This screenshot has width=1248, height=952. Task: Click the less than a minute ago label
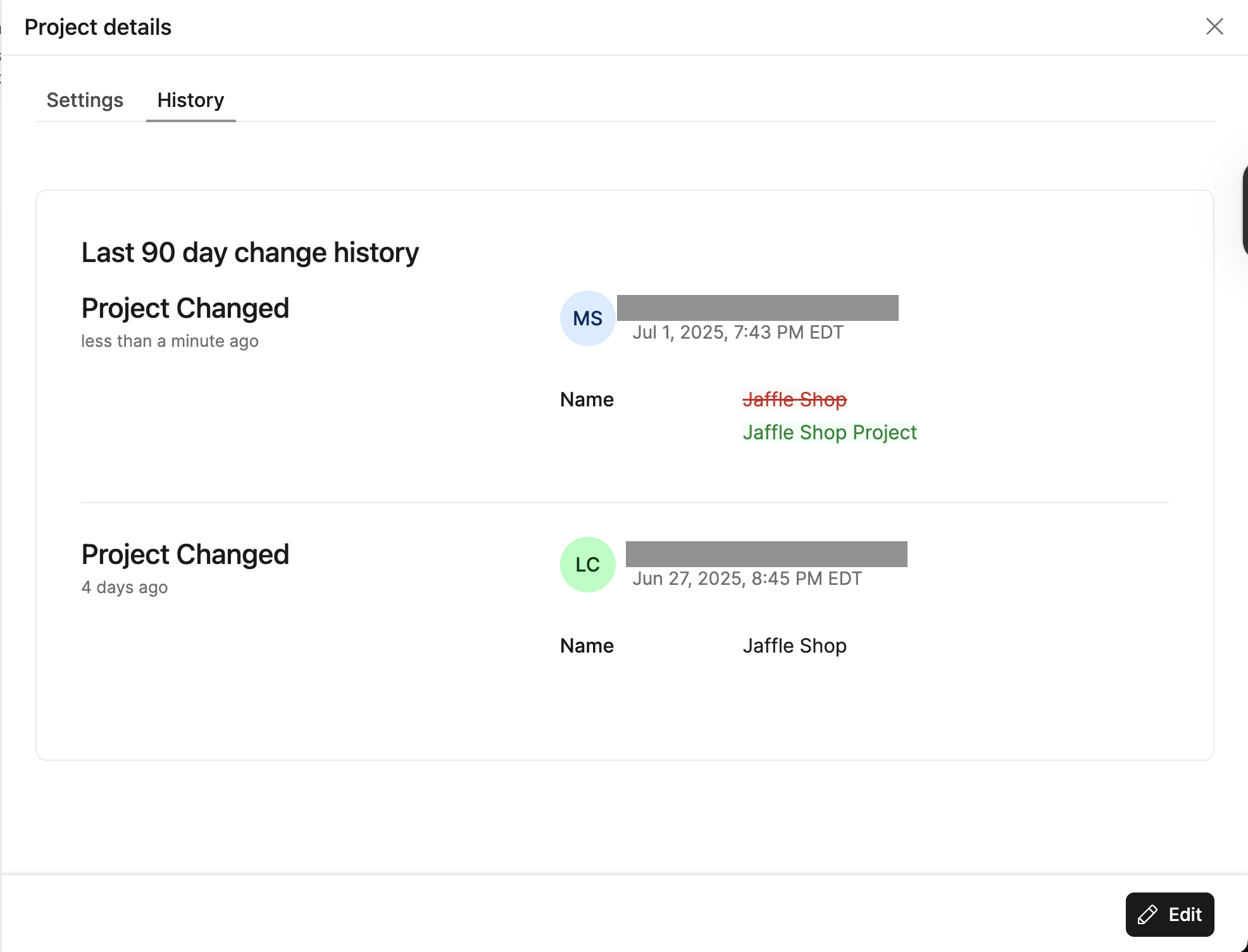click(x=170, y=341)
